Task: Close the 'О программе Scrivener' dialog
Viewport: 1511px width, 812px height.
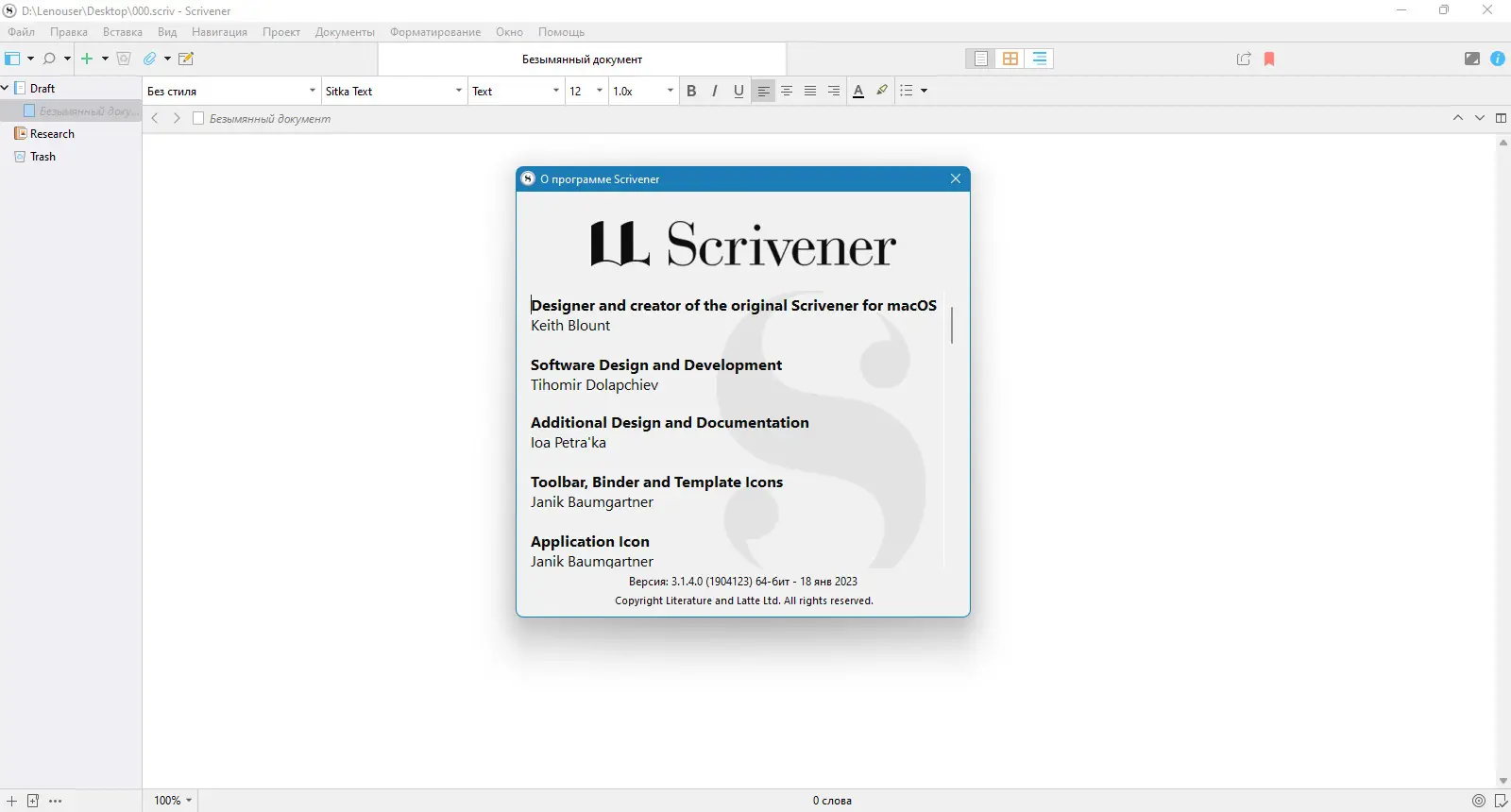Action: tap(956, 178)
